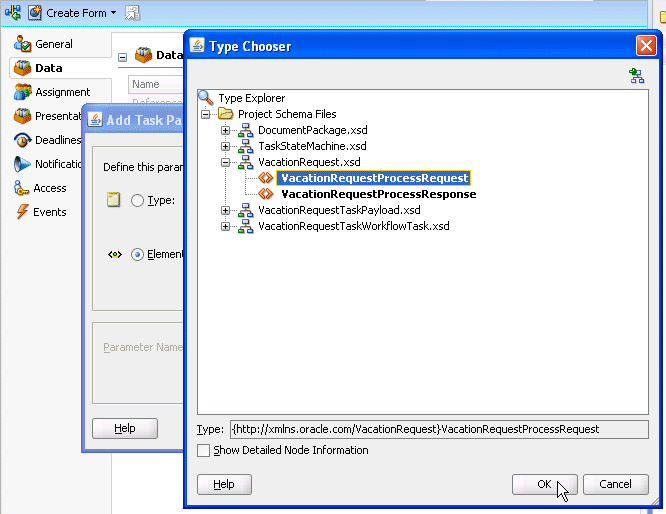This screenshot has width=666, height=514.
Task: Click the element icon beside the Element radio
Action: [115, 254]
